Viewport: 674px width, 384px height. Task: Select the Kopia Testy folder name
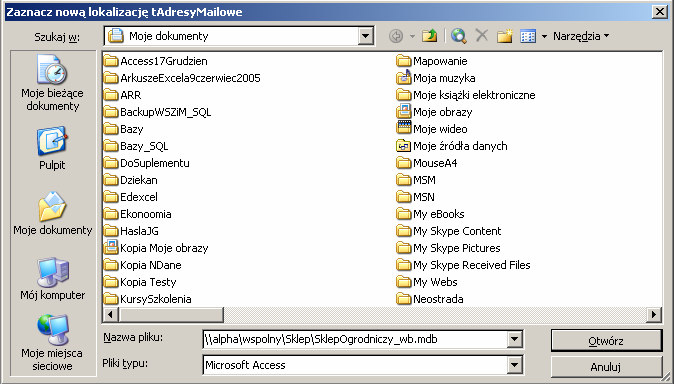point(148,282)
